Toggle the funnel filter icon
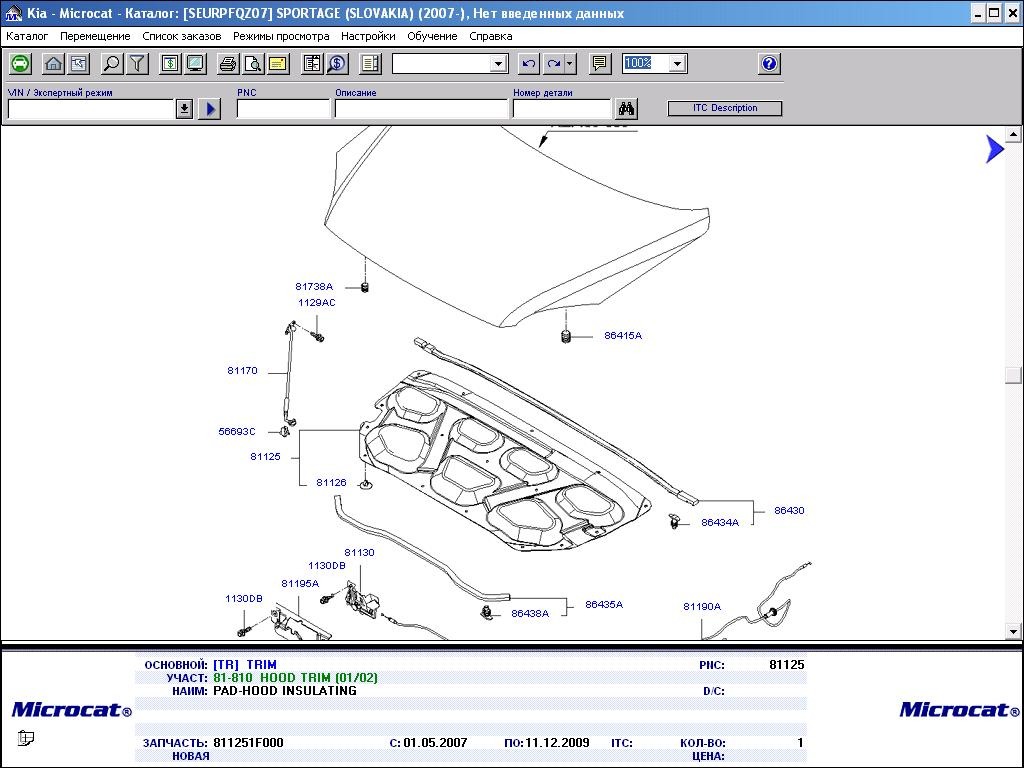Screen dimensions: 1024x768 (x=137, y=63)
